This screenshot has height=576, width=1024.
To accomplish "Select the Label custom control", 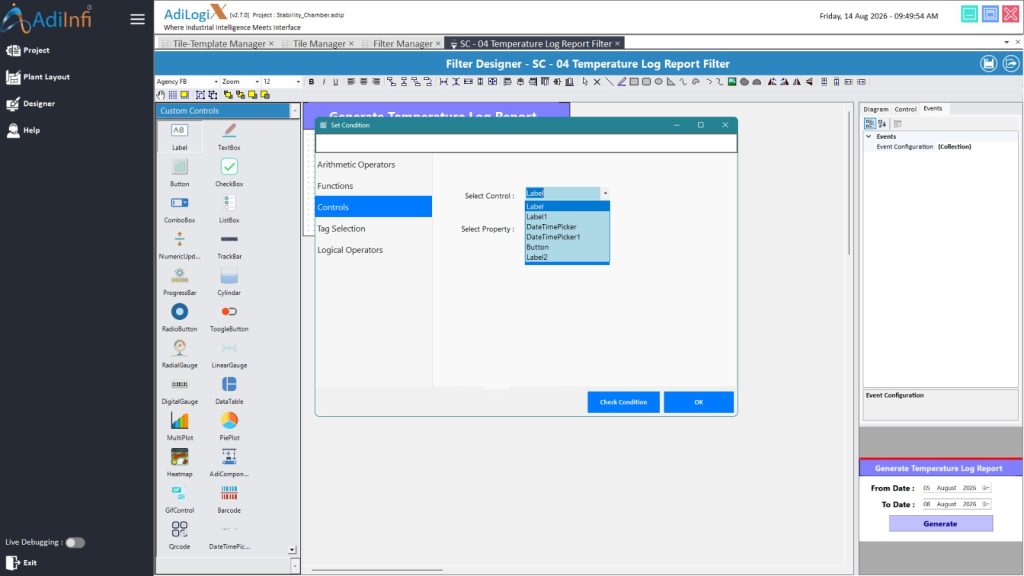I will [x=179, y=137].
